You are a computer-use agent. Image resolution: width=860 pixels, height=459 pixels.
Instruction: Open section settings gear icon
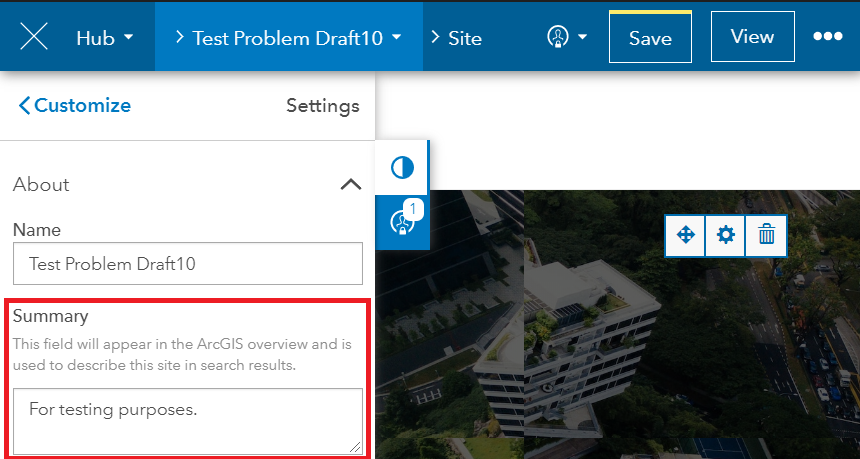pyautogui.click(x=726, y=235)
